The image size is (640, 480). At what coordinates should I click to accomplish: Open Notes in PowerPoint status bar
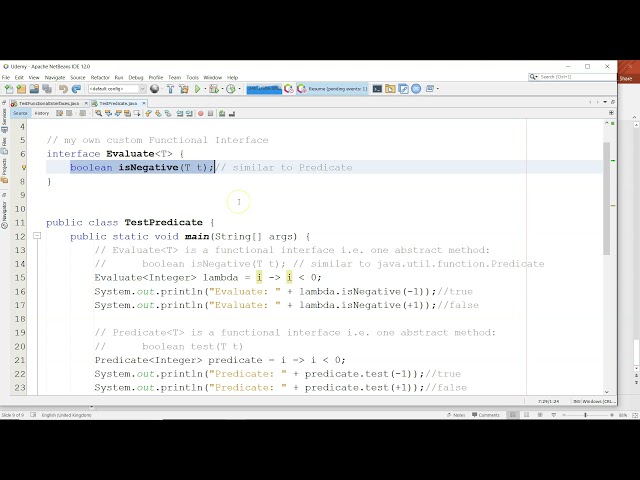pyautogui.click(x=456, y=415)
